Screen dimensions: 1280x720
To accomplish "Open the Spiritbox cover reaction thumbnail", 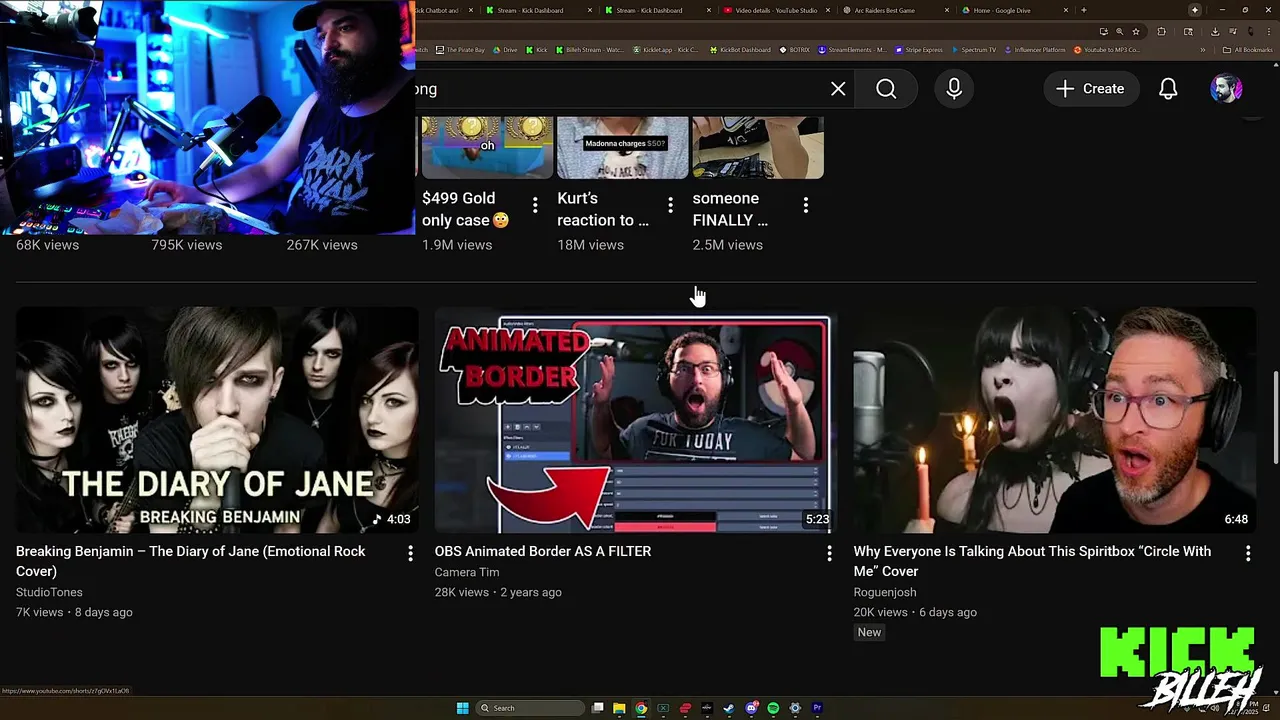I will [x=1054, y=420].
